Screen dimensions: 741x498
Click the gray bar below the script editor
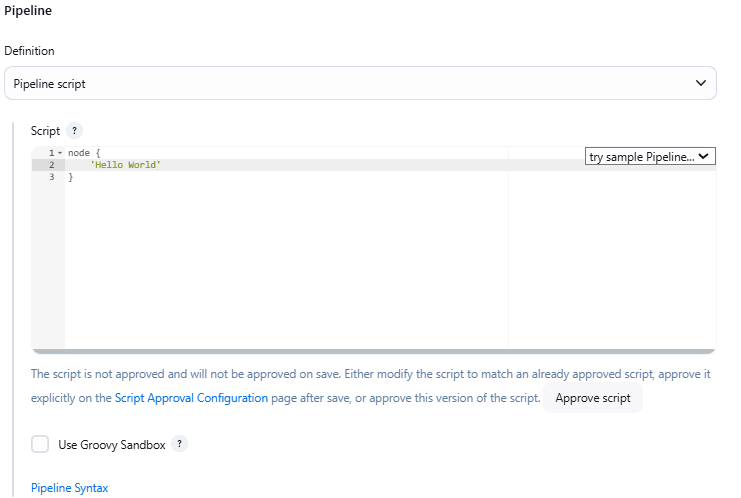(373, 351)
